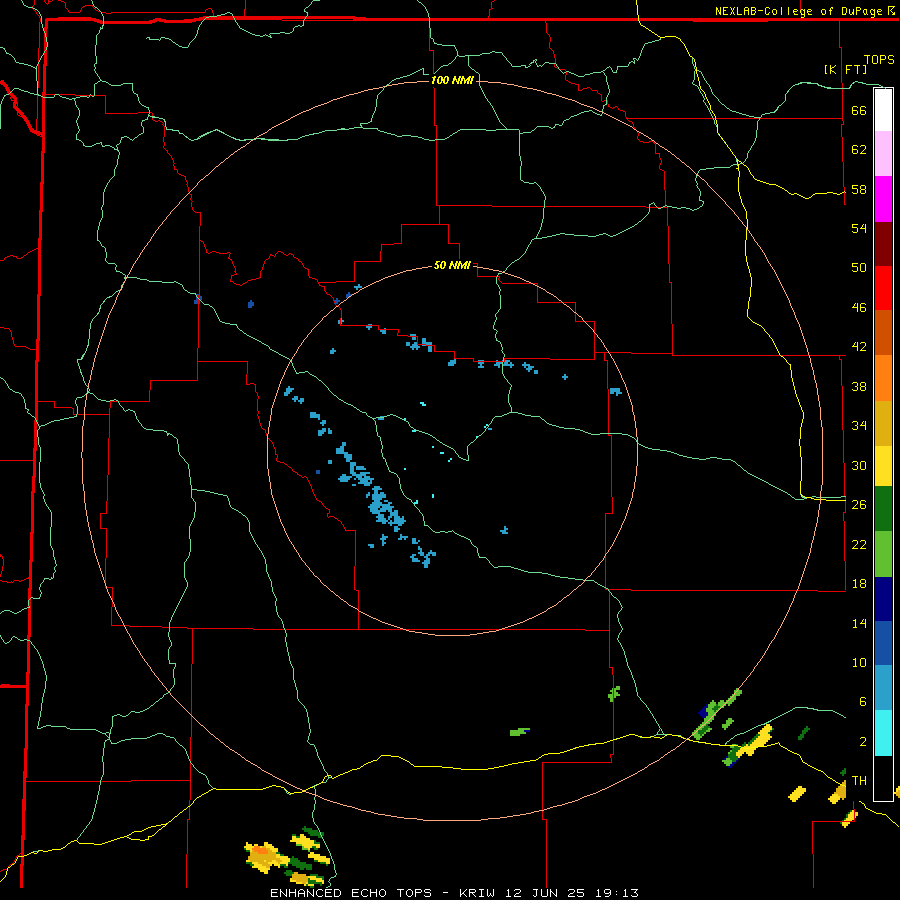This screenshot has width=900, height=900.
Task: Click the "50" legend value
Action: (x=859, y=268)
